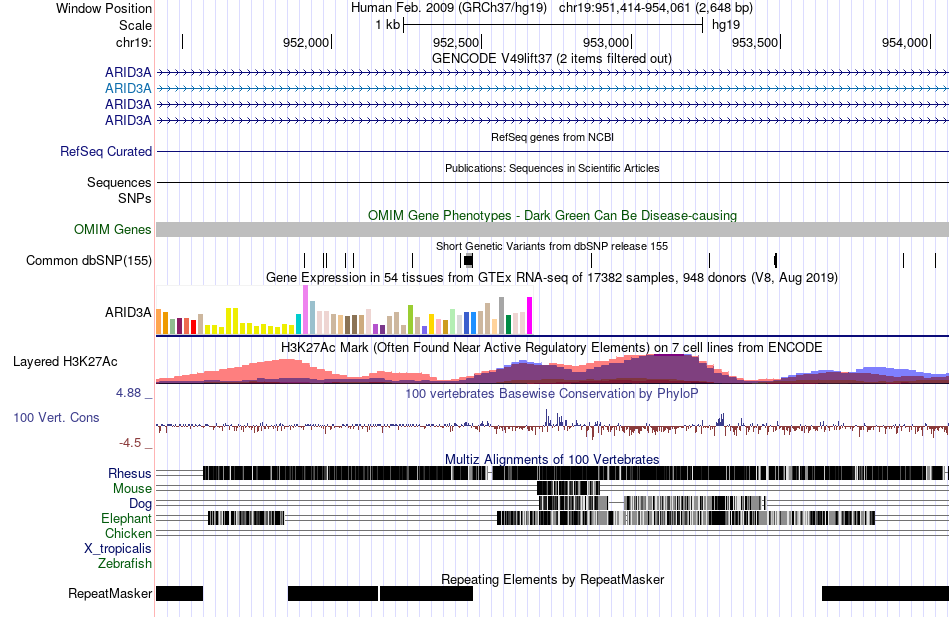Click the leftmost RepeatMasker block
Screen dimensions: 950x617
pyautogui.click(x=179, y=593)
